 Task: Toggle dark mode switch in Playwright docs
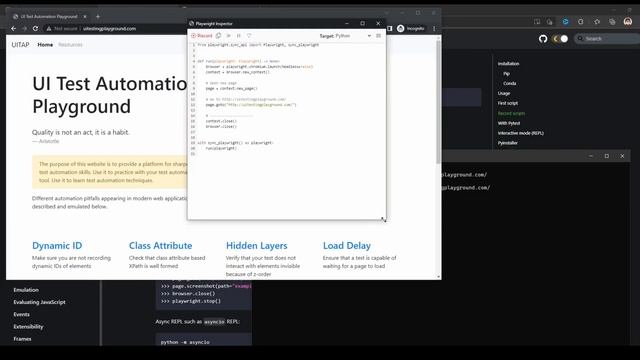pos(560,39)
